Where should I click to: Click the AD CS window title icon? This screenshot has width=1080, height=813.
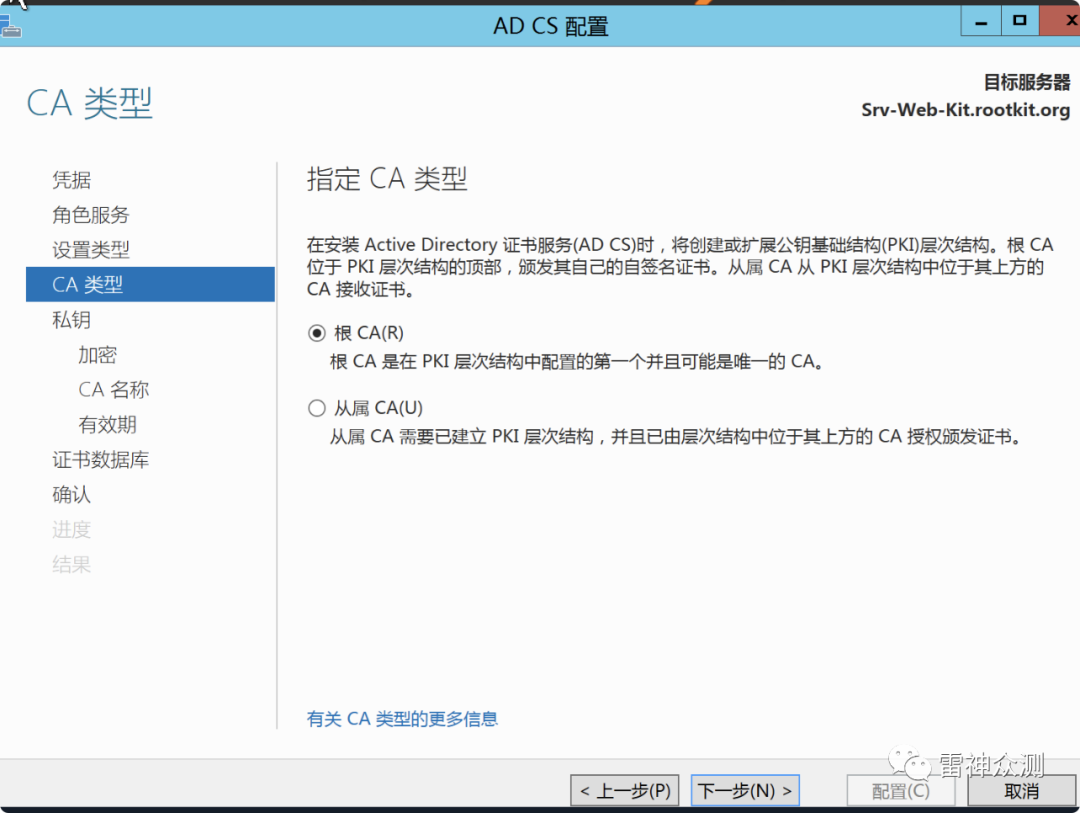click(x=10, y=28)
